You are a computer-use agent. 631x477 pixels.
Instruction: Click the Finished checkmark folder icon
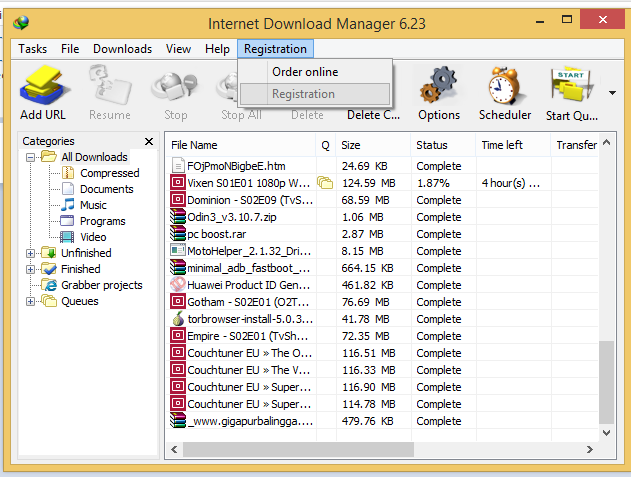49,269
